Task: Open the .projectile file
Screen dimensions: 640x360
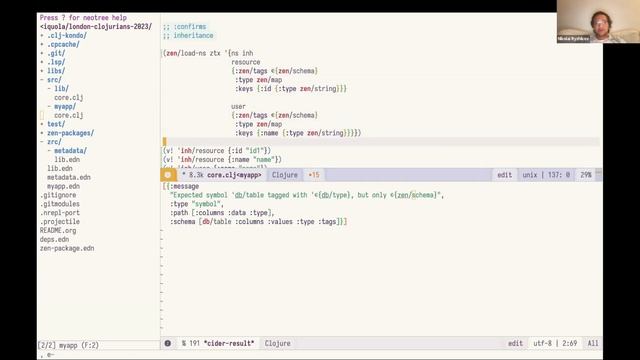Action: (60, 222)
